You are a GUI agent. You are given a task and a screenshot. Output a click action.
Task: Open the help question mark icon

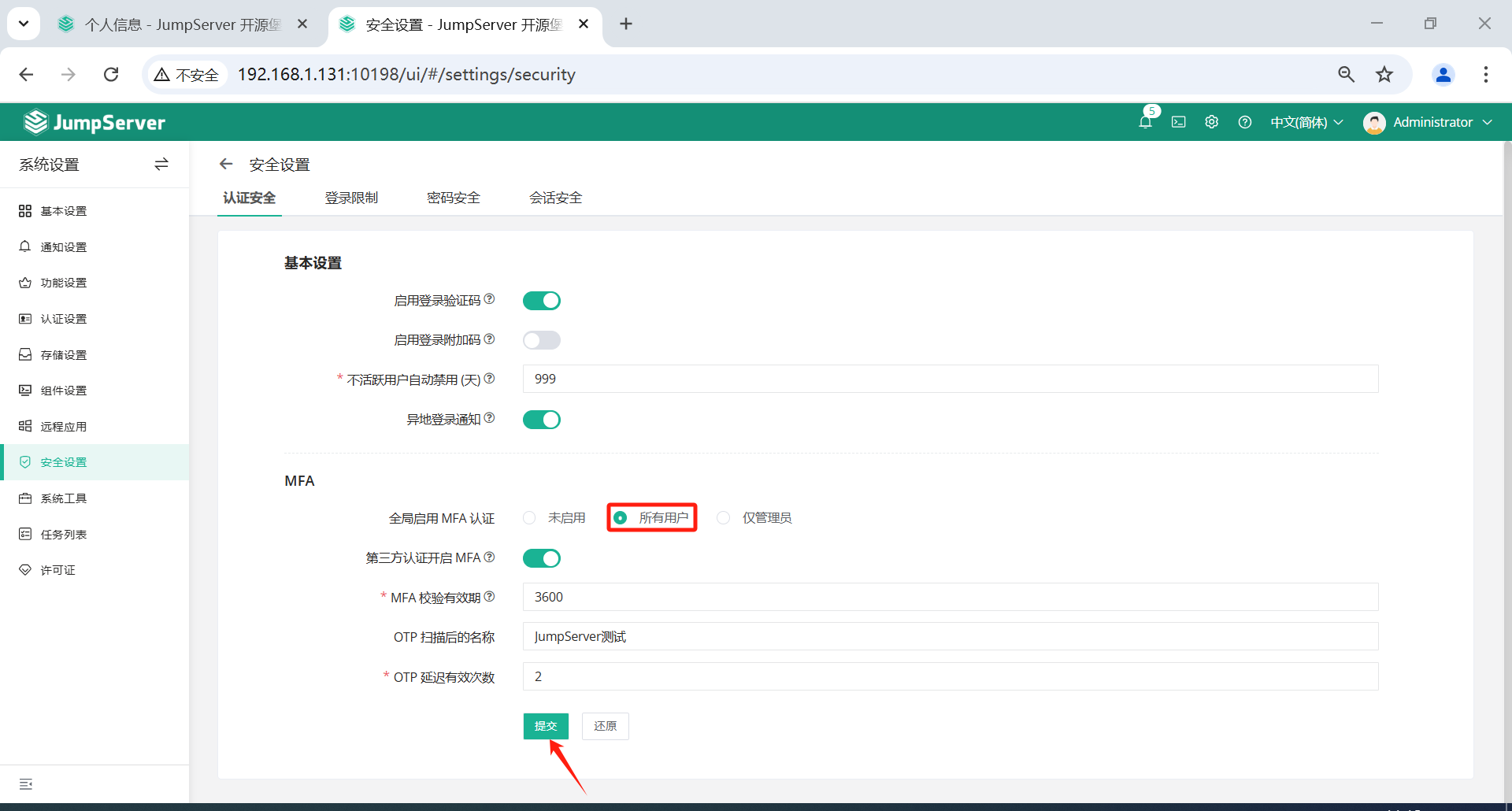[x=1244, y=122]
